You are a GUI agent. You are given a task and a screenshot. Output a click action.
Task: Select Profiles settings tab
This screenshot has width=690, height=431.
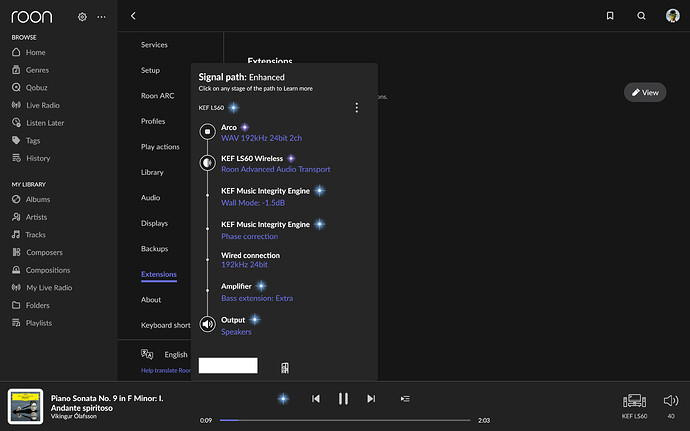point(153,122)
